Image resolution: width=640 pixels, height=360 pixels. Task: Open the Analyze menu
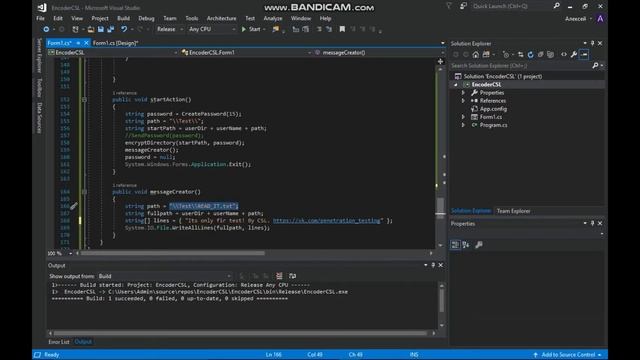click(273, 18)
